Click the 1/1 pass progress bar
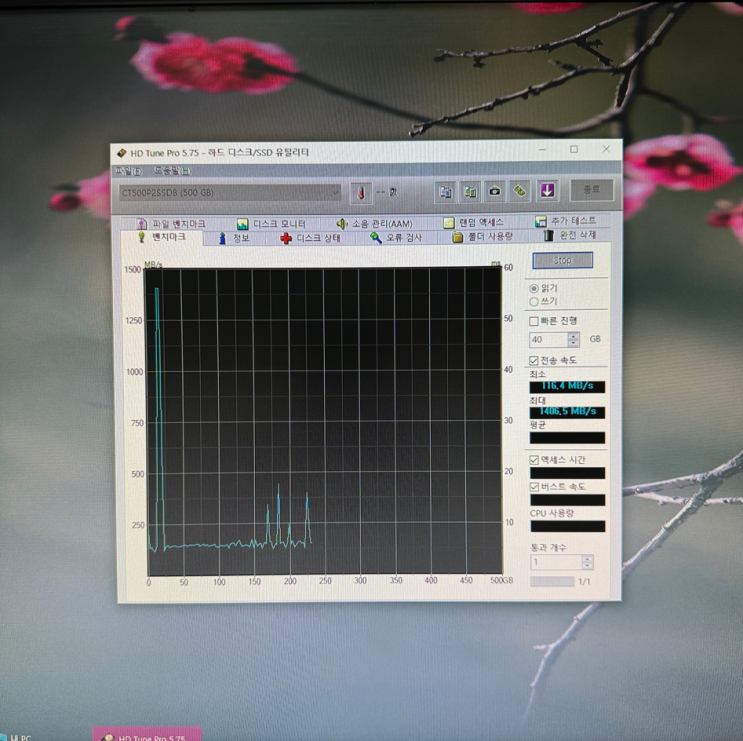 point(552,581)
